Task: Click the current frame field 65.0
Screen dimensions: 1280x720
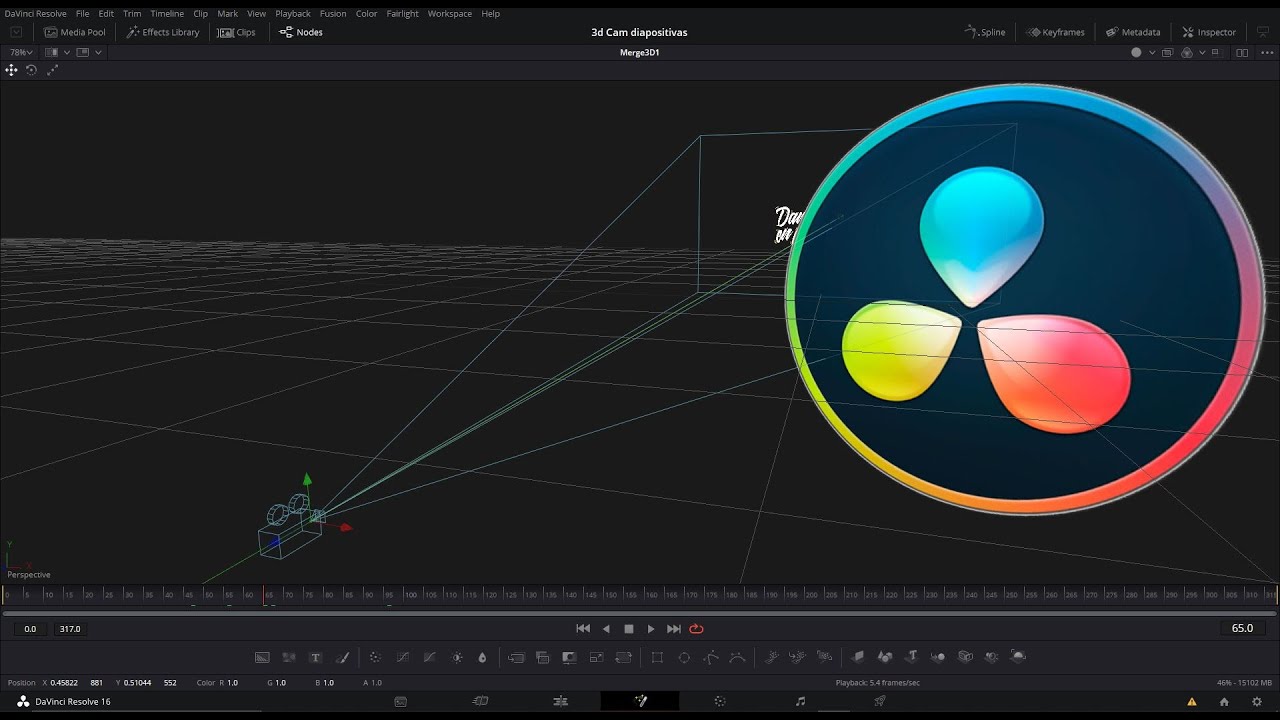Action: click(x=1242, y=628)
